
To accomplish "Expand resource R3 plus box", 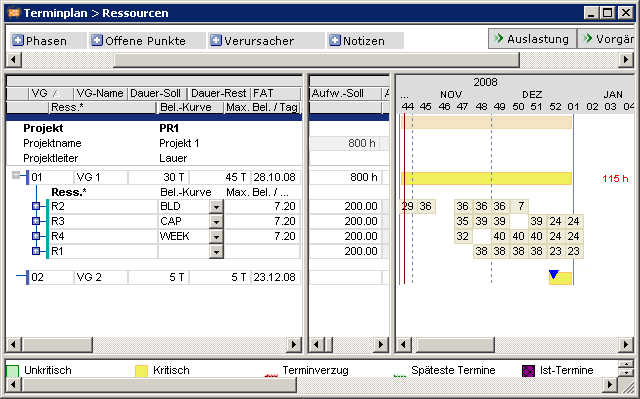I will [x=36, y=221].
